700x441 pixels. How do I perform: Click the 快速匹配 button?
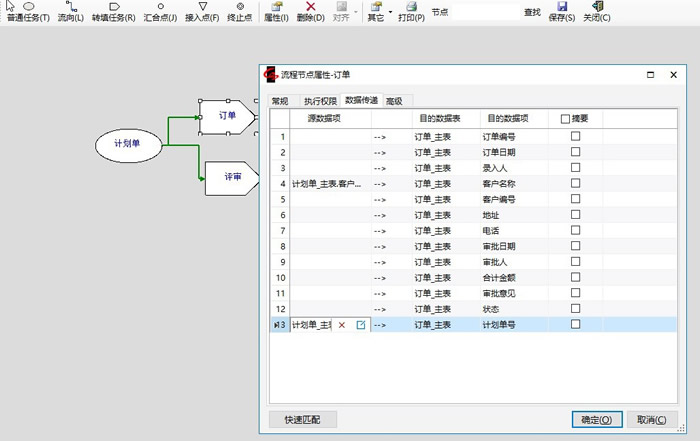pyautogui.click(x=303, y=419)
